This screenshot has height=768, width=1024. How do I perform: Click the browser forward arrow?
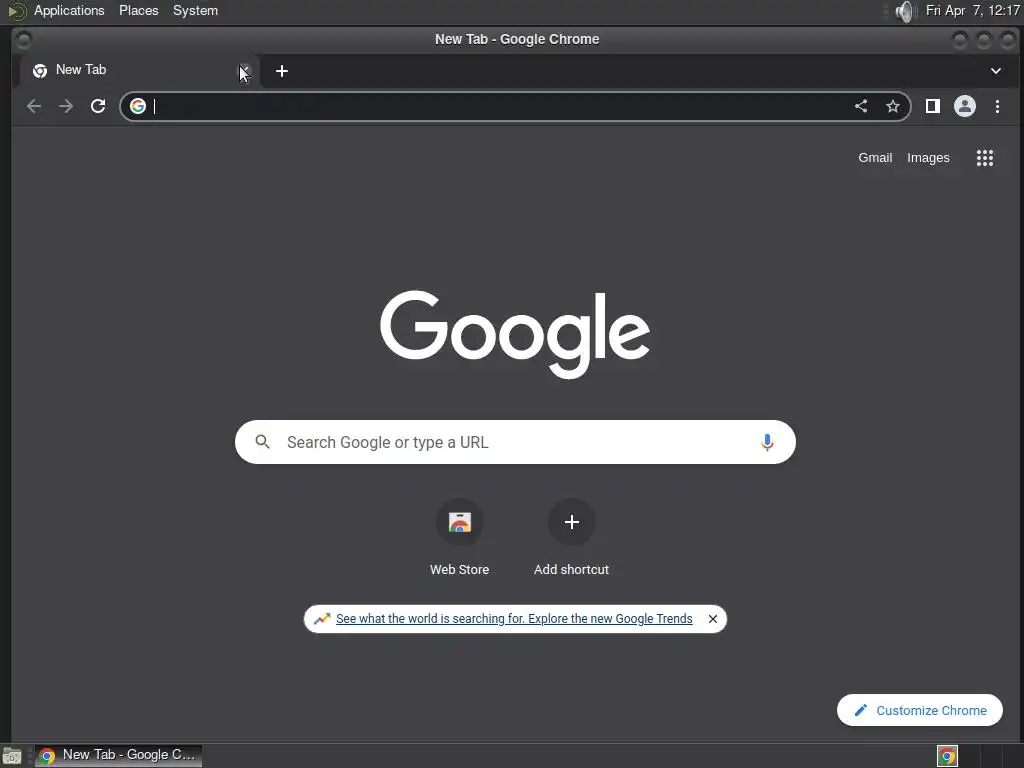pos(66,106)
